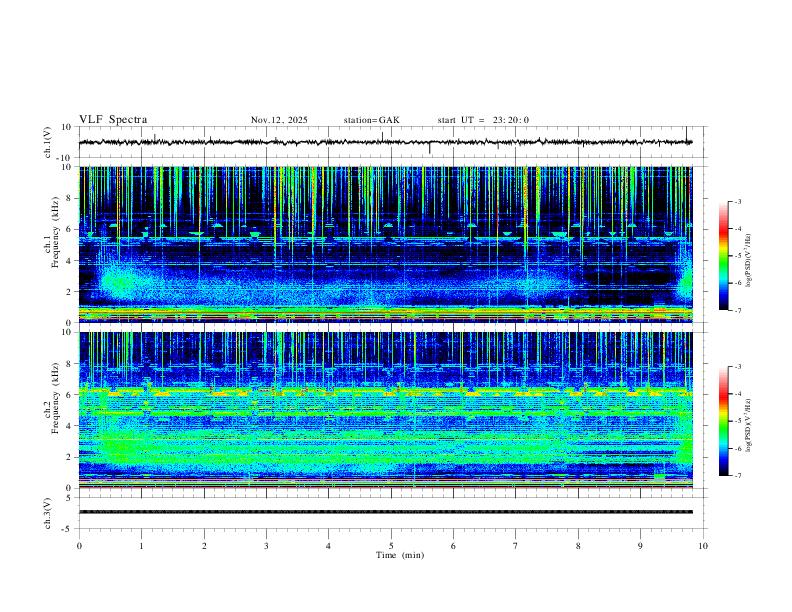
Task: Click the ch.3 flat black signal band
Action: [385, 512]
